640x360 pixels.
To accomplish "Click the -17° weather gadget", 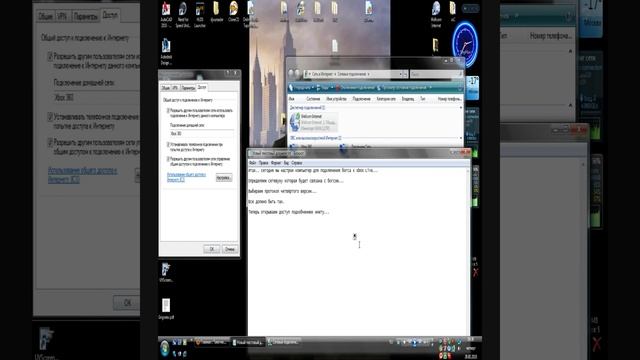I will coord(473,87).
